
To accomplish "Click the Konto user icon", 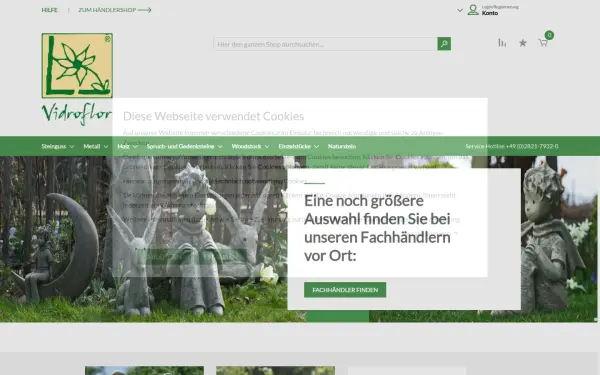I will [x=473, y=10].
